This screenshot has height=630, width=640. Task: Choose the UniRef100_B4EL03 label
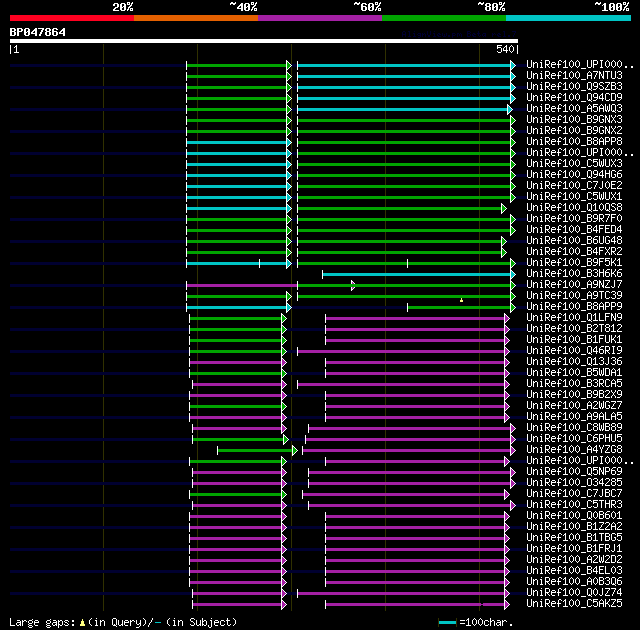coord(574,571)
